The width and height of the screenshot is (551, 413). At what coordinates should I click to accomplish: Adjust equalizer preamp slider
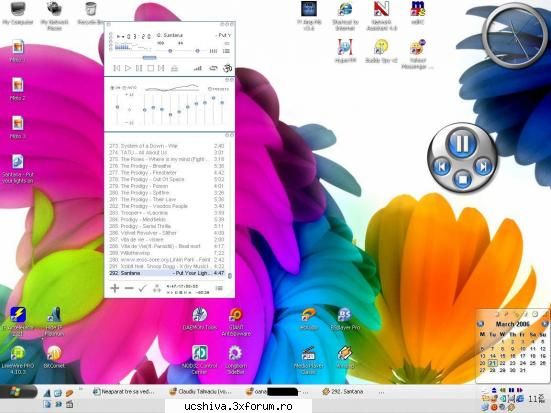point(117,107)
